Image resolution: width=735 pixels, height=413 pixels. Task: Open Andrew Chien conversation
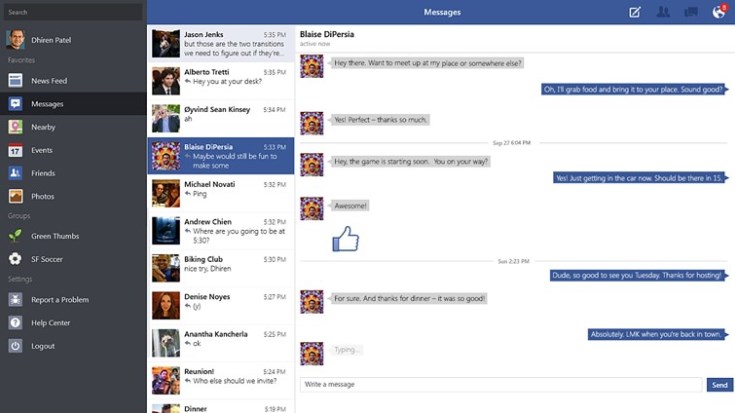point(221,231)
